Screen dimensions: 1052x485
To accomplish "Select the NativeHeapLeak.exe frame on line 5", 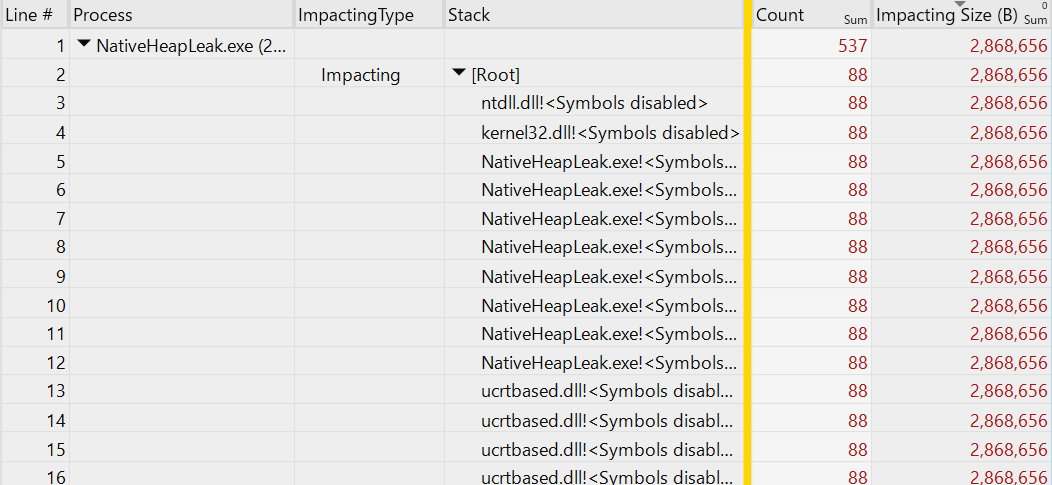I will pos(608,161).
